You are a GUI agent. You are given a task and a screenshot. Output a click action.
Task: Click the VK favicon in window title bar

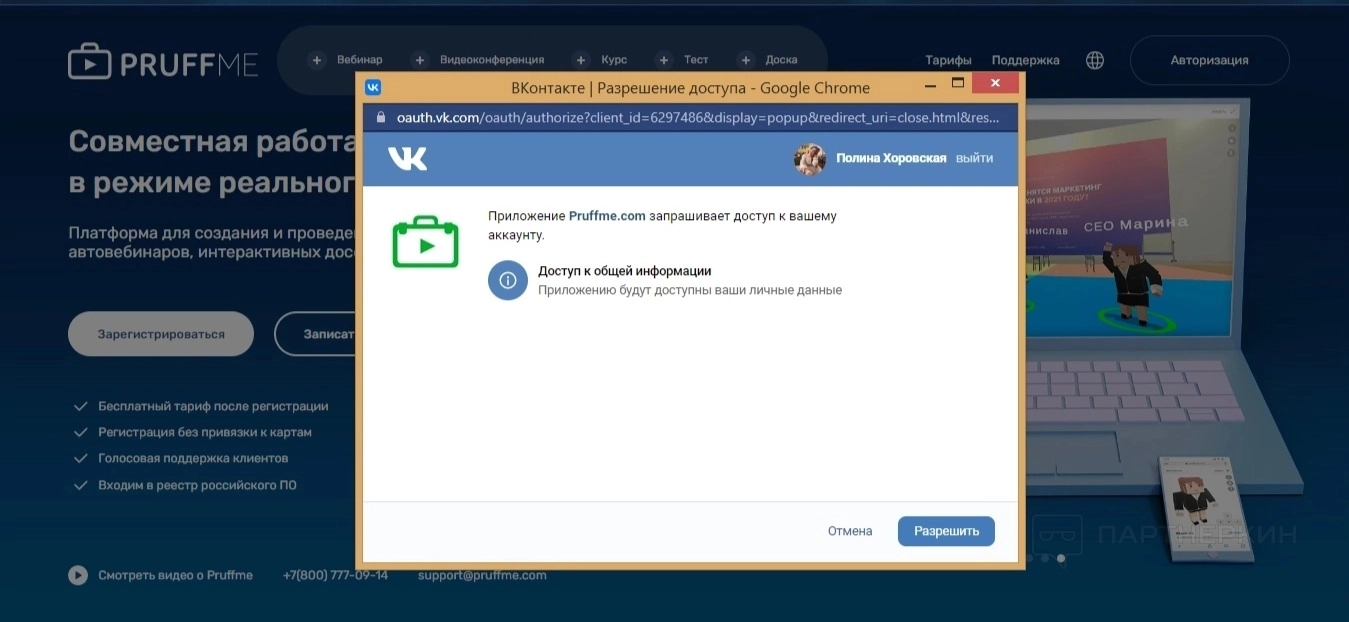click(373, 87)
